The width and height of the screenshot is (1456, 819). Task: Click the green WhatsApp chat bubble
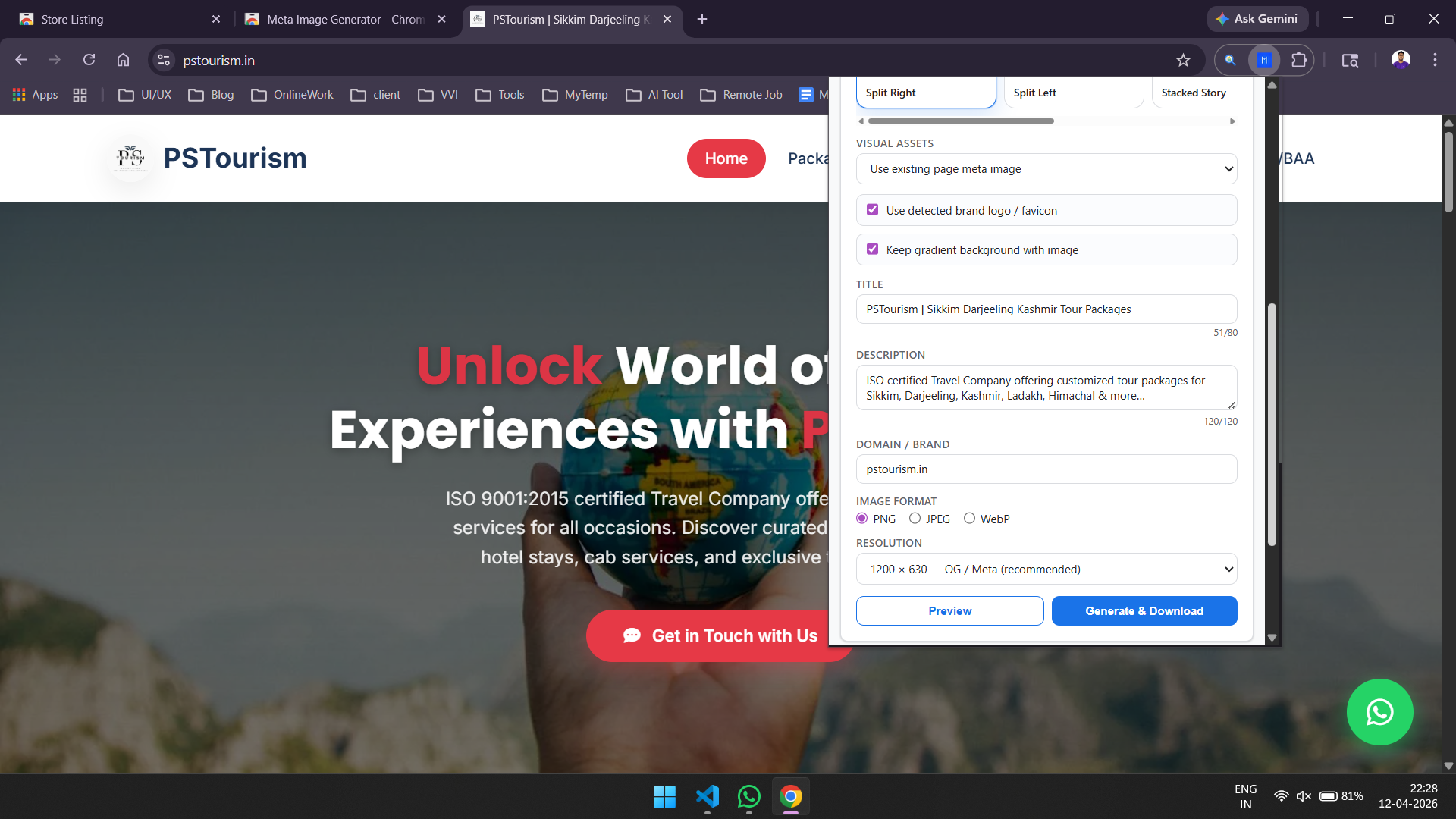coord(1379,712)
